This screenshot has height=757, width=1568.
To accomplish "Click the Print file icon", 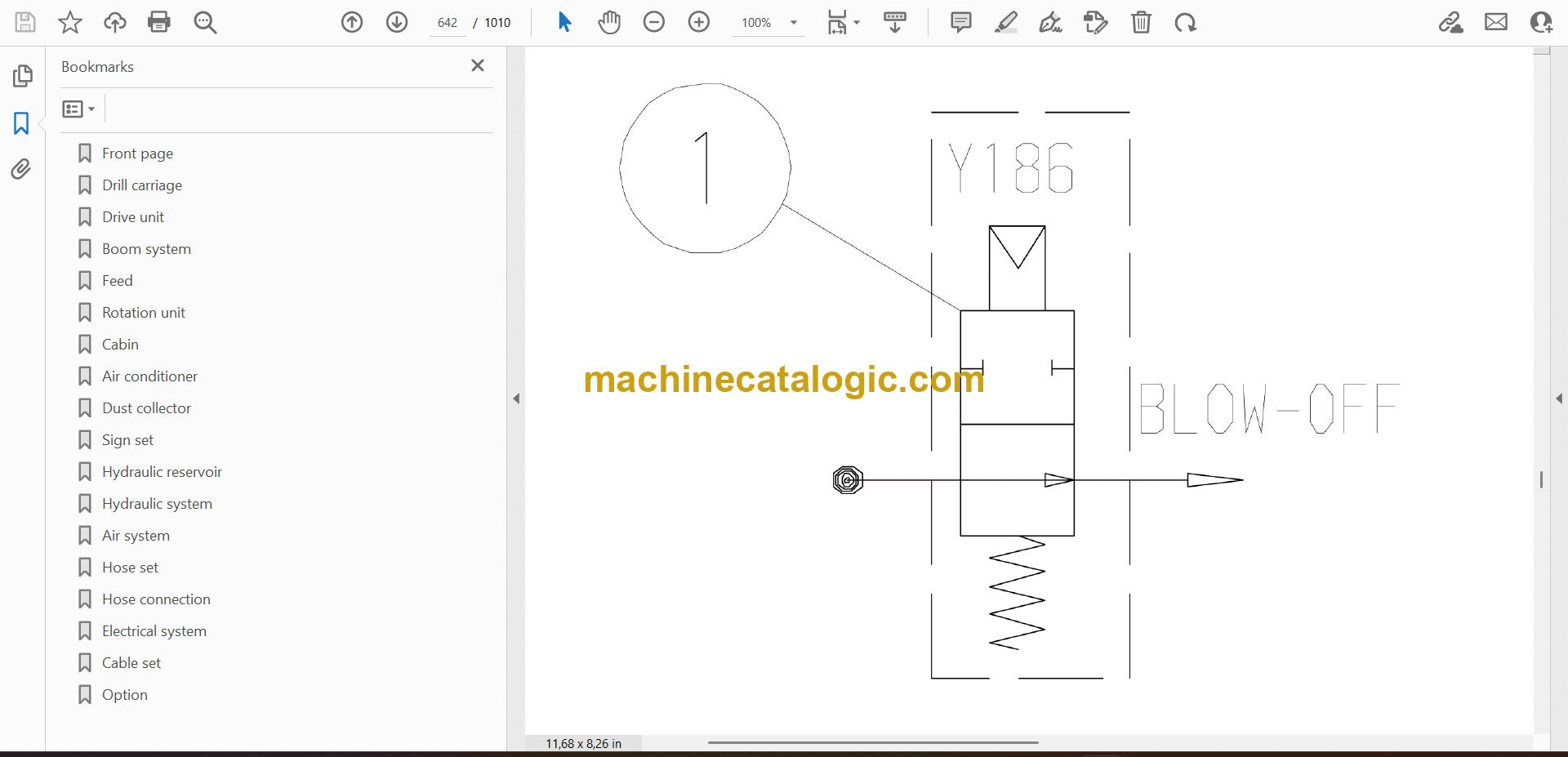I will (x=159, y=22).
